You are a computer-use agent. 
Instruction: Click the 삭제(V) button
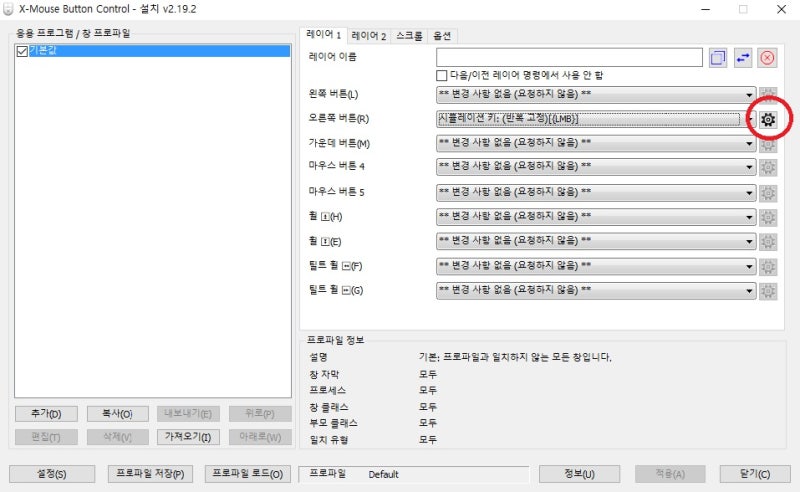pos(118,437)
